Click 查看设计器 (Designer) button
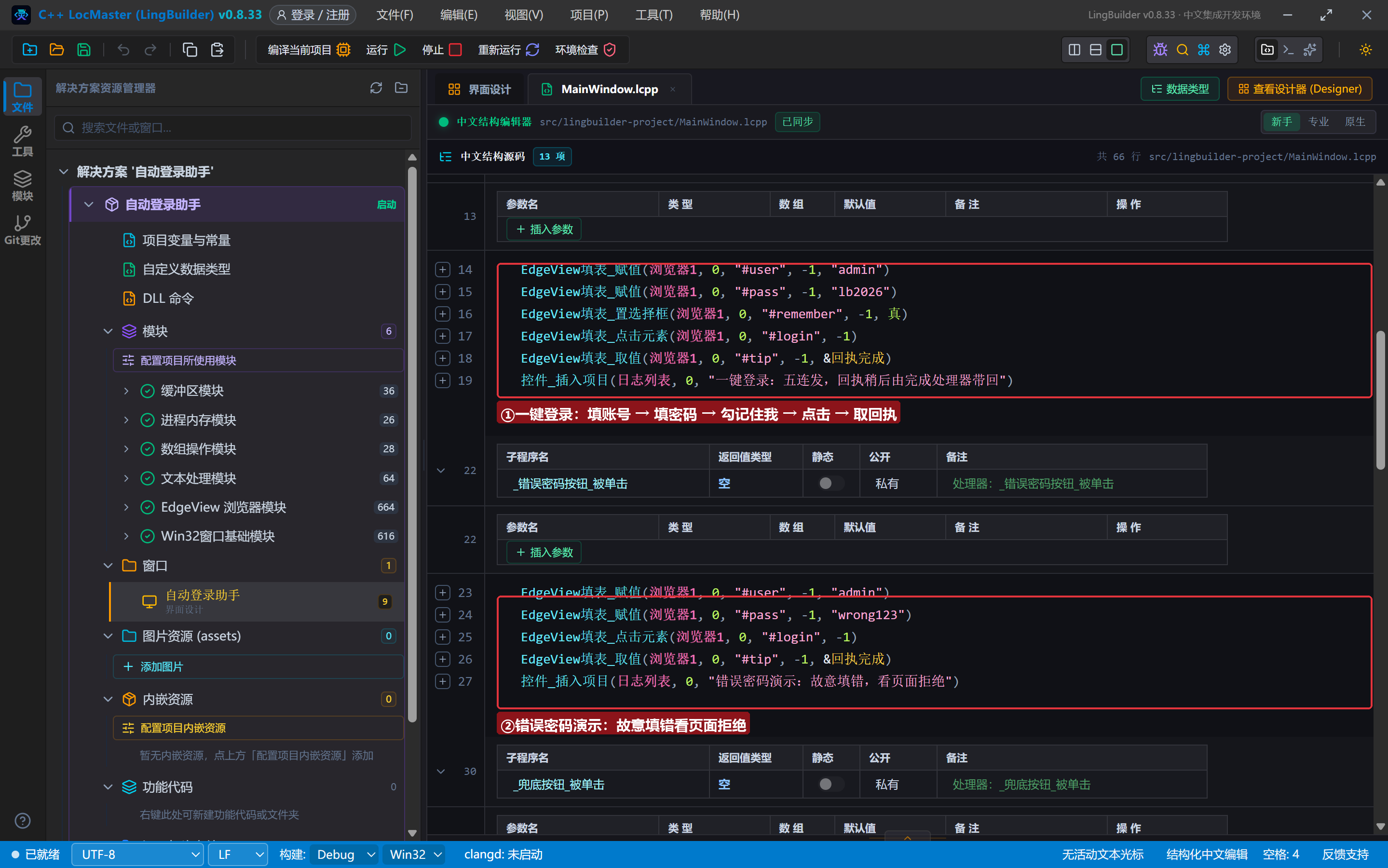Image resolution: width=1388 pixels, height=868 pixels. point(1300,89)
